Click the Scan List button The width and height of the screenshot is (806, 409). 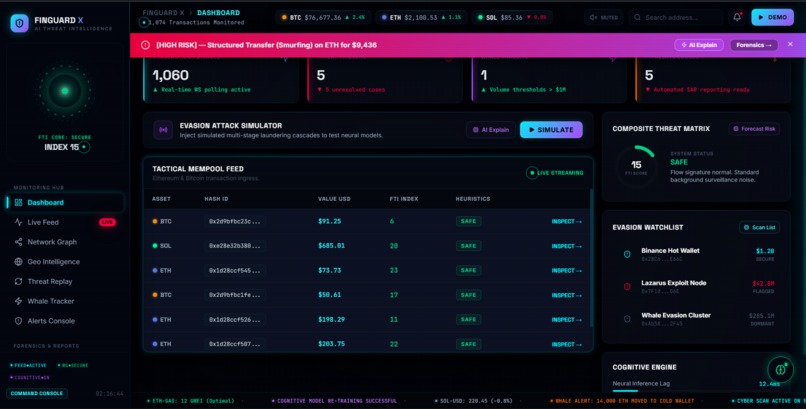click(759, 228)
